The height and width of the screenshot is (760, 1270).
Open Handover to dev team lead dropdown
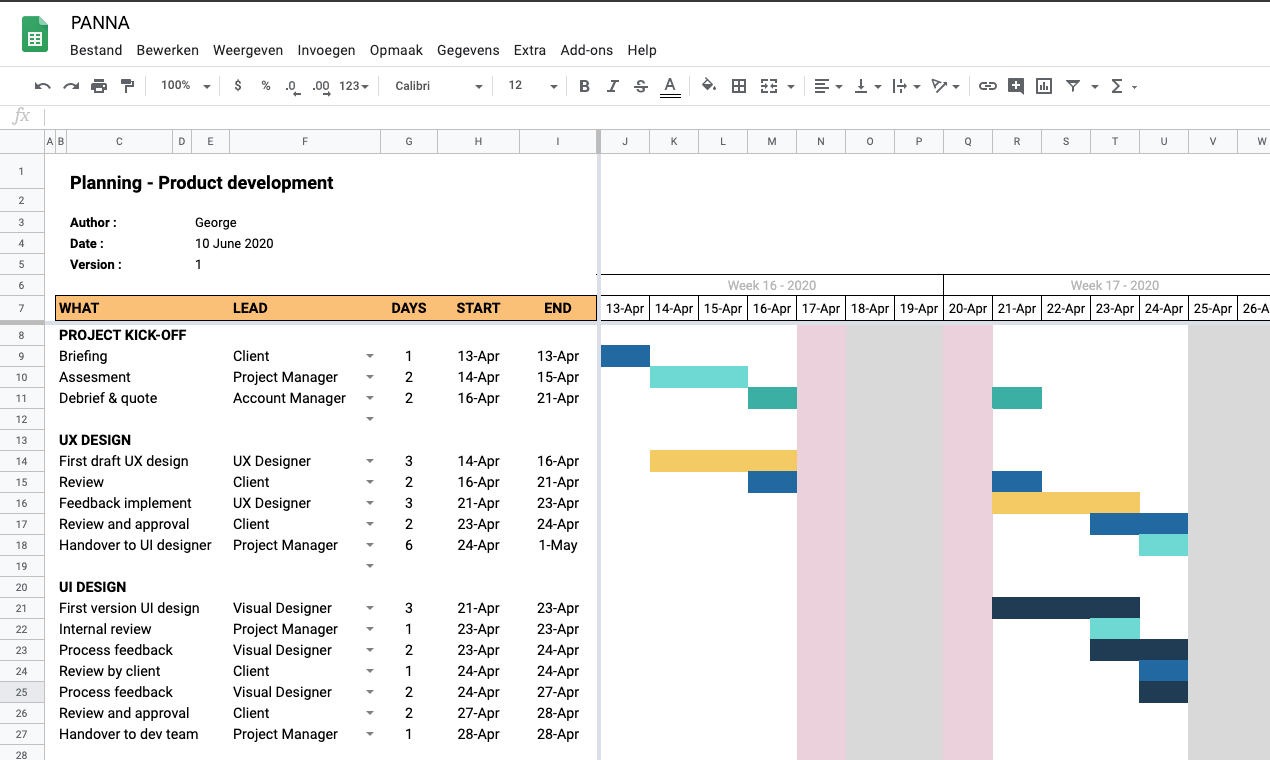(370, 734)
